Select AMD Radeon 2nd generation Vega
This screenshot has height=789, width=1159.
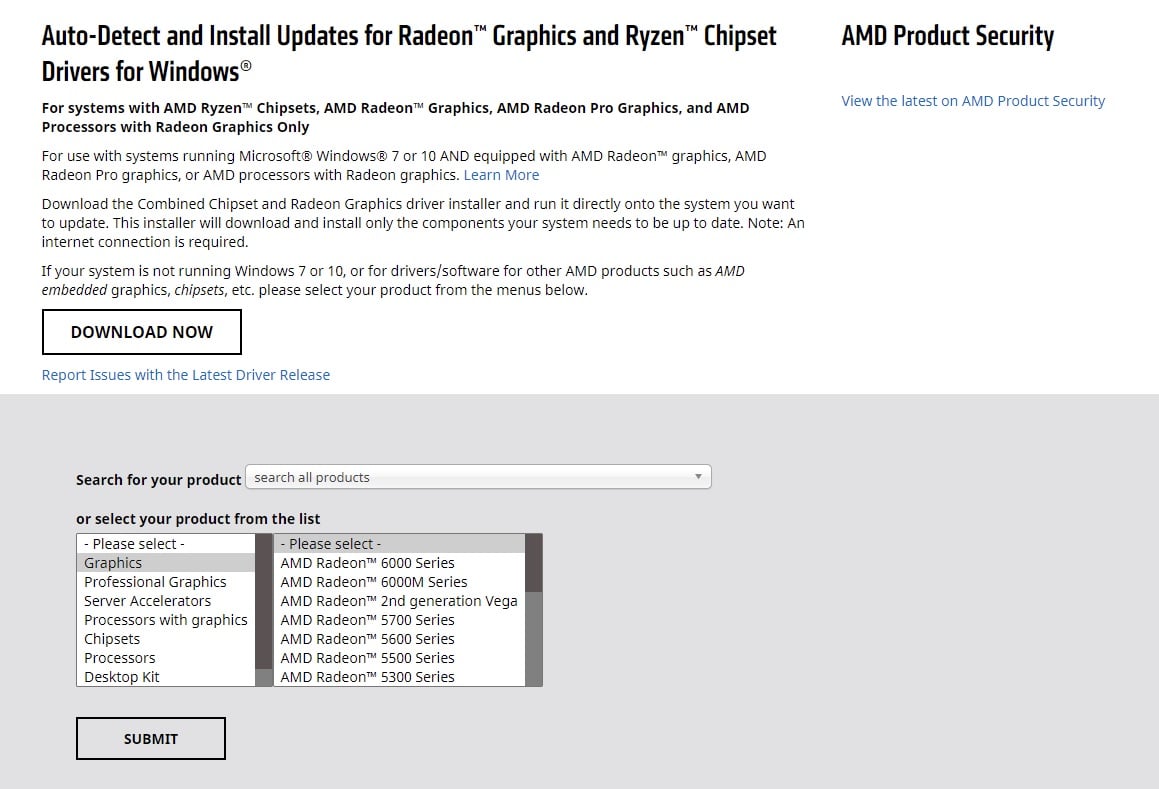[x=399, y=601]
